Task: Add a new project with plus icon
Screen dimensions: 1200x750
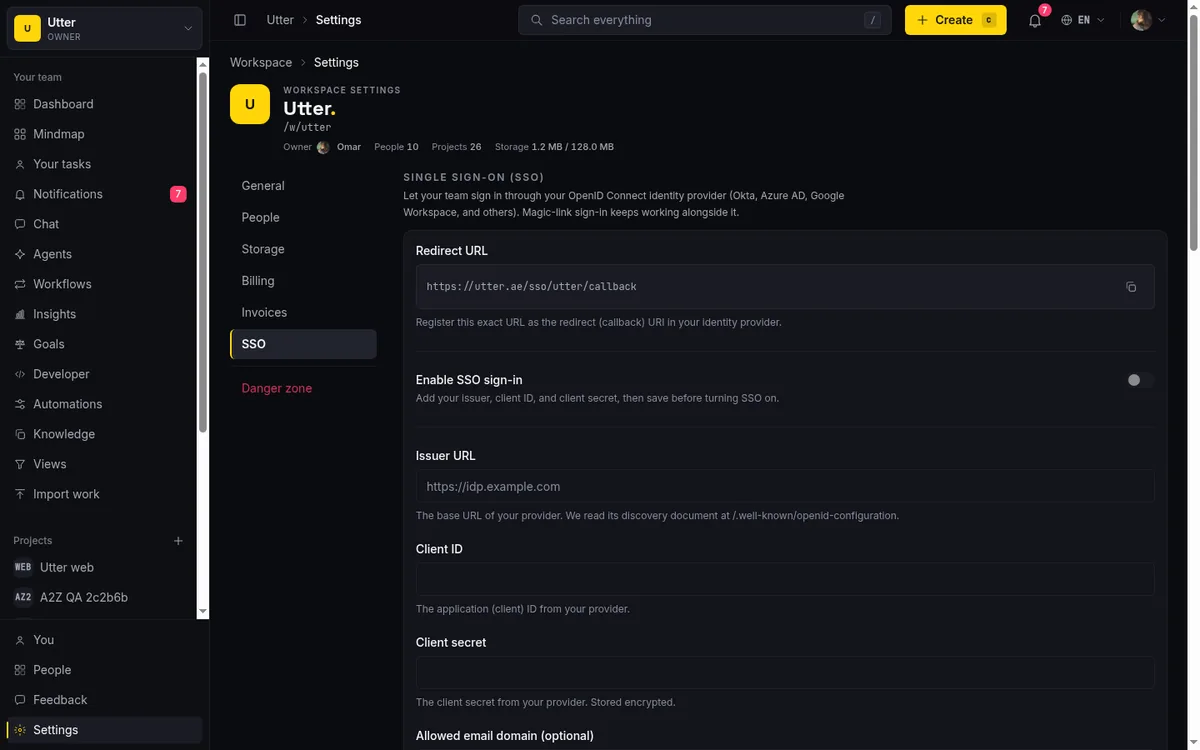Action: 178,541
